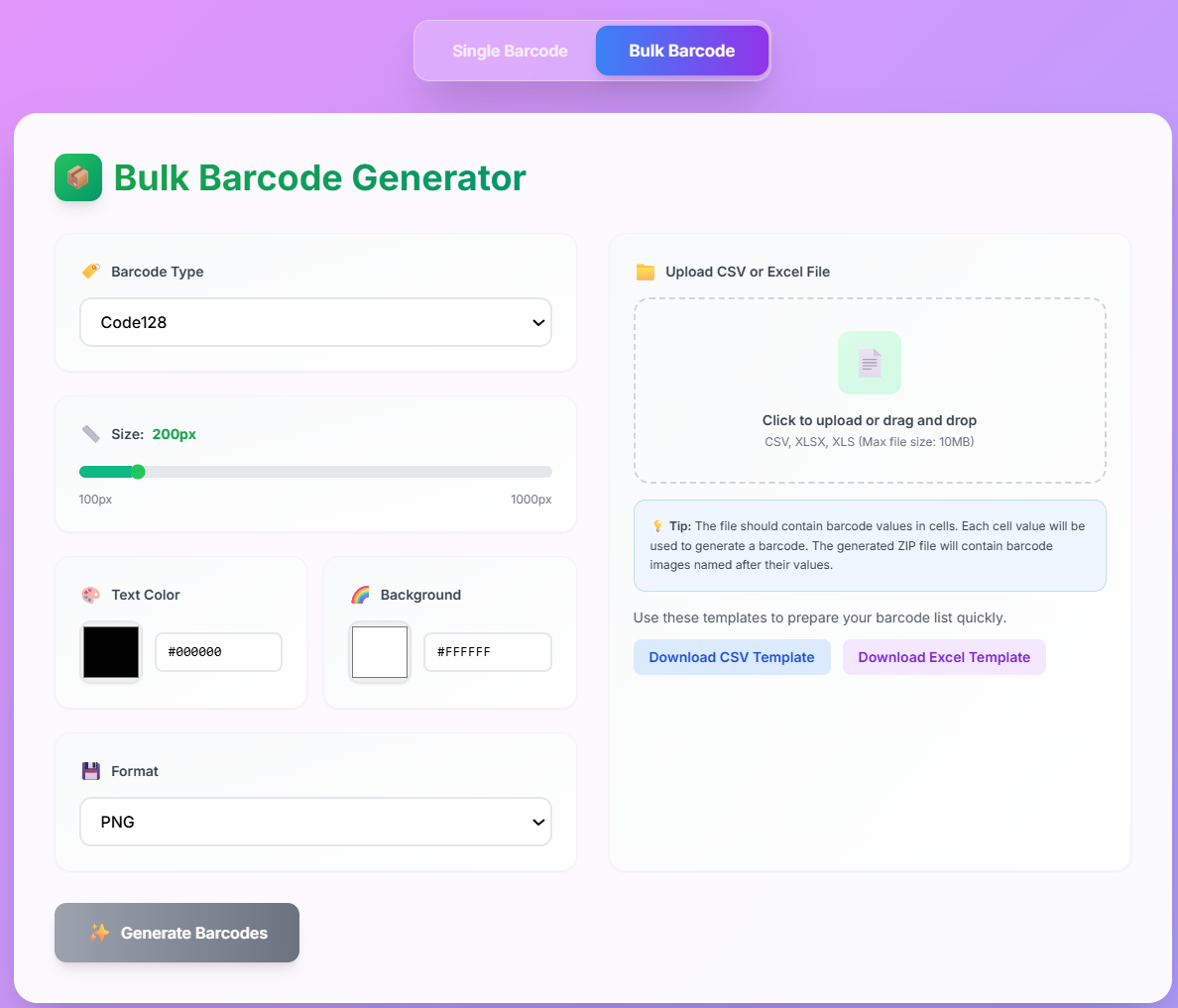
Task: Click the Download CSV Template button
Action: coord(732,657)
